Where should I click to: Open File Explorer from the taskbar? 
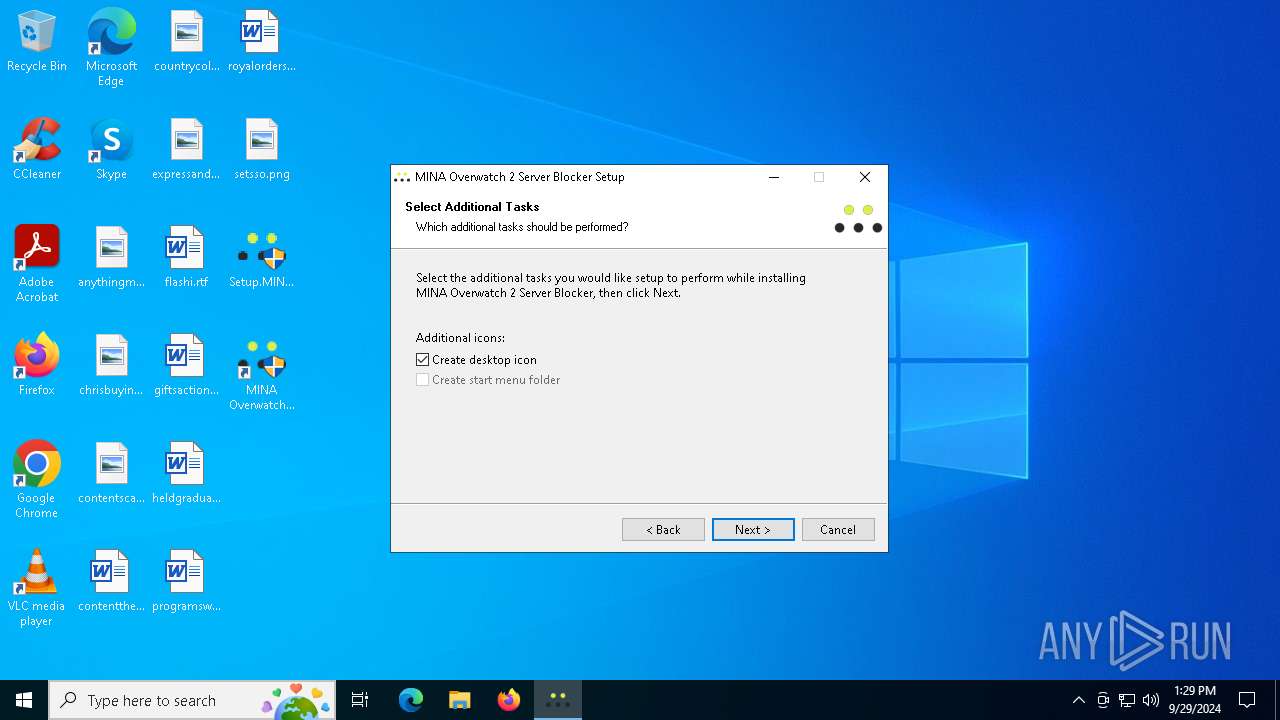[x=459, y=700]
